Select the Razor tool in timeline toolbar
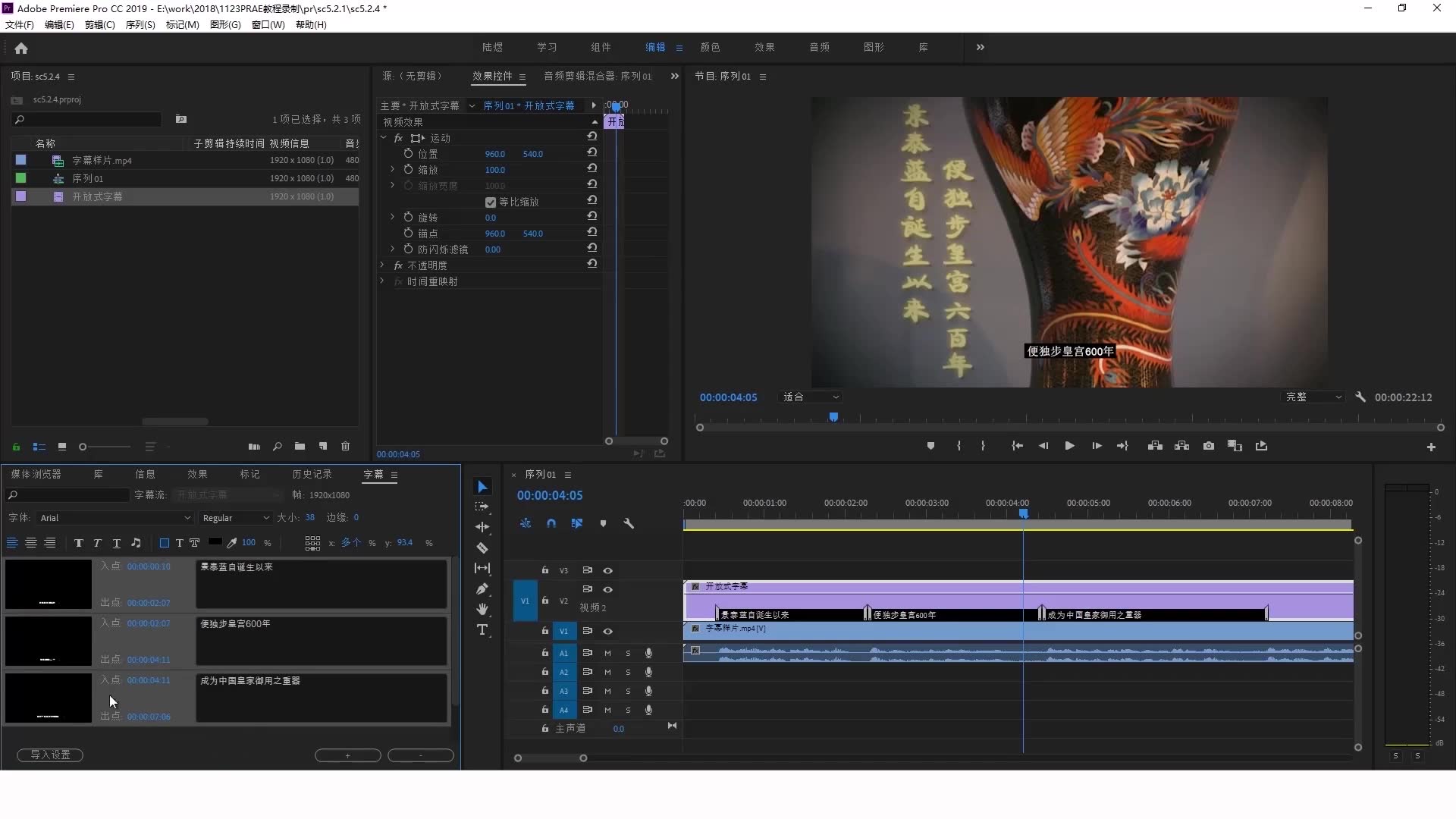Screen dimensions: 1456x819 pos(483,548)
